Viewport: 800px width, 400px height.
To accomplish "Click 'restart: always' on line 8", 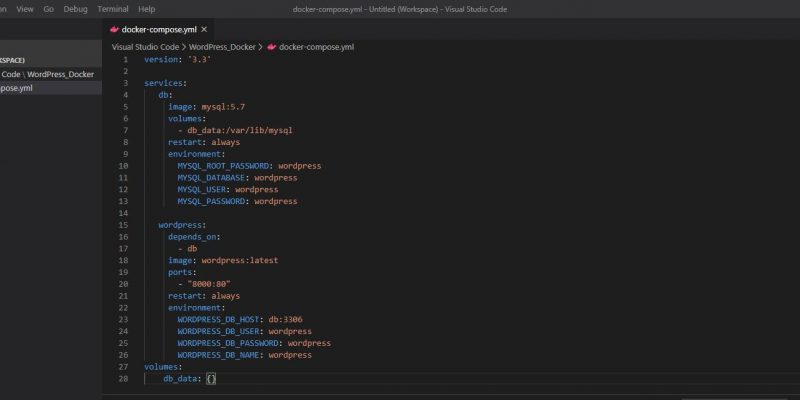I will pyautogui.click(x=204, y=142).
